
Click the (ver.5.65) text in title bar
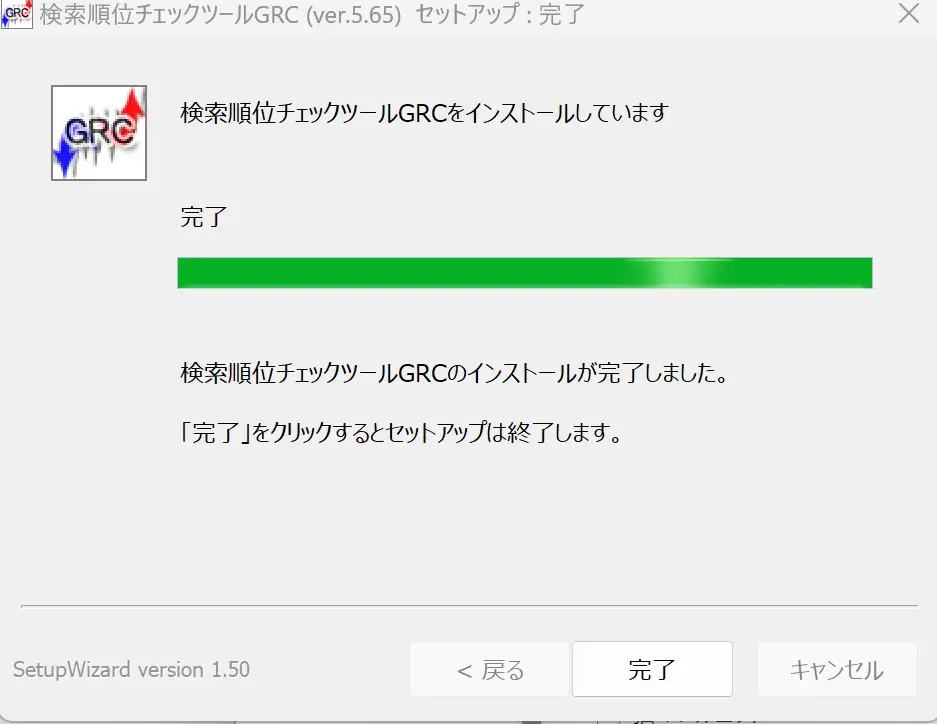[x=353, y=14]
